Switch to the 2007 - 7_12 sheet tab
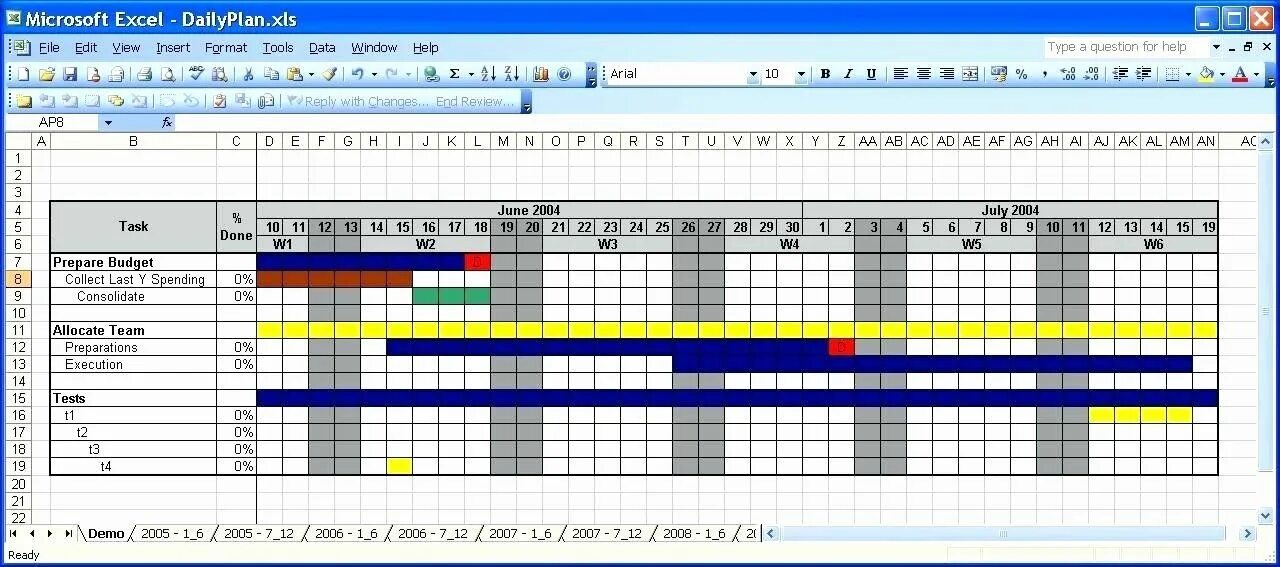The image size is (1280, 567). [x=607, y=534]
